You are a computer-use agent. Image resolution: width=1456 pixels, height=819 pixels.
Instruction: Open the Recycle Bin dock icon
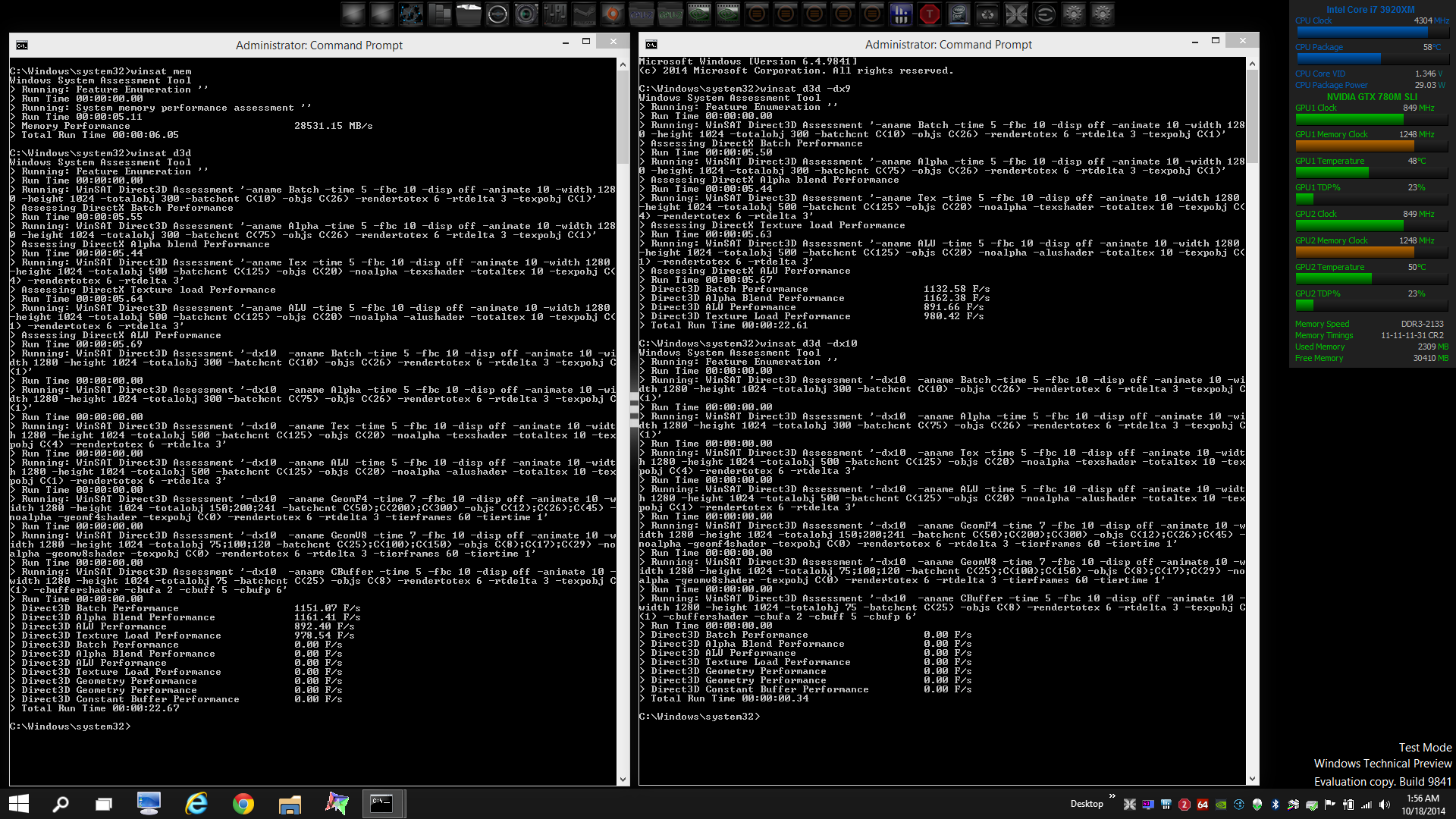pyautogui.click(x=987, y=14)
